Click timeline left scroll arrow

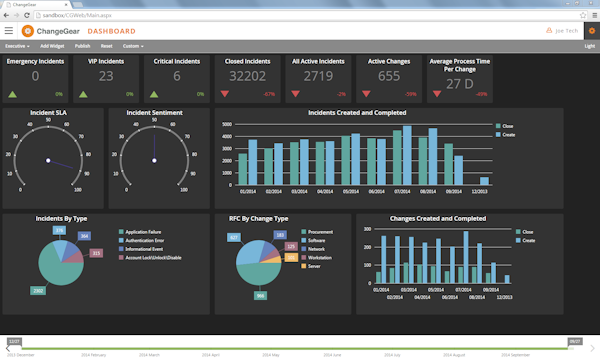pos(8,348)
